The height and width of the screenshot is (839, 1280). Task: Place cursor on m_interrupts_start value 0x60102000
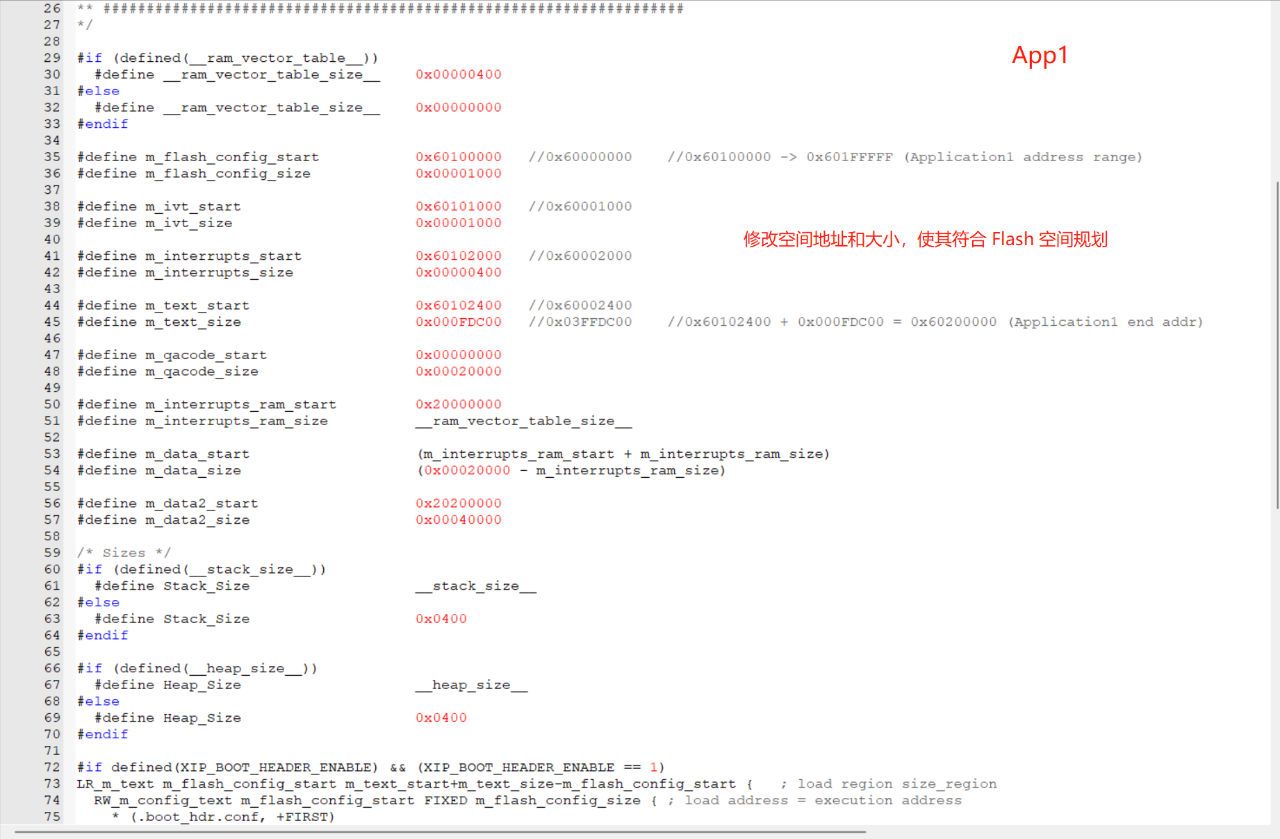click(x=459, y=256)
